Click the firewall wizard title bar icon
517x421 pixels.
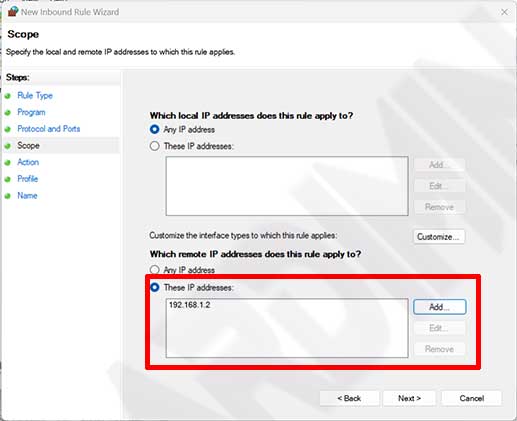click(13, 12)
